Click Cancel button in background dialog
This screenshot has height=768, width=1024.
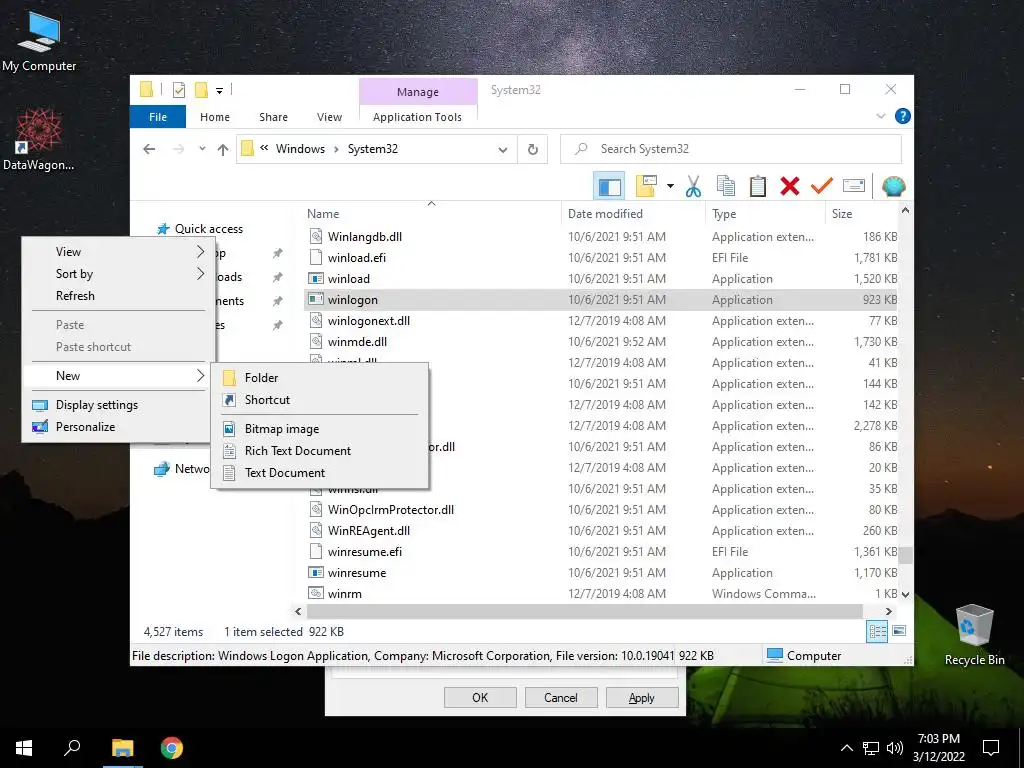coord(561,697)
